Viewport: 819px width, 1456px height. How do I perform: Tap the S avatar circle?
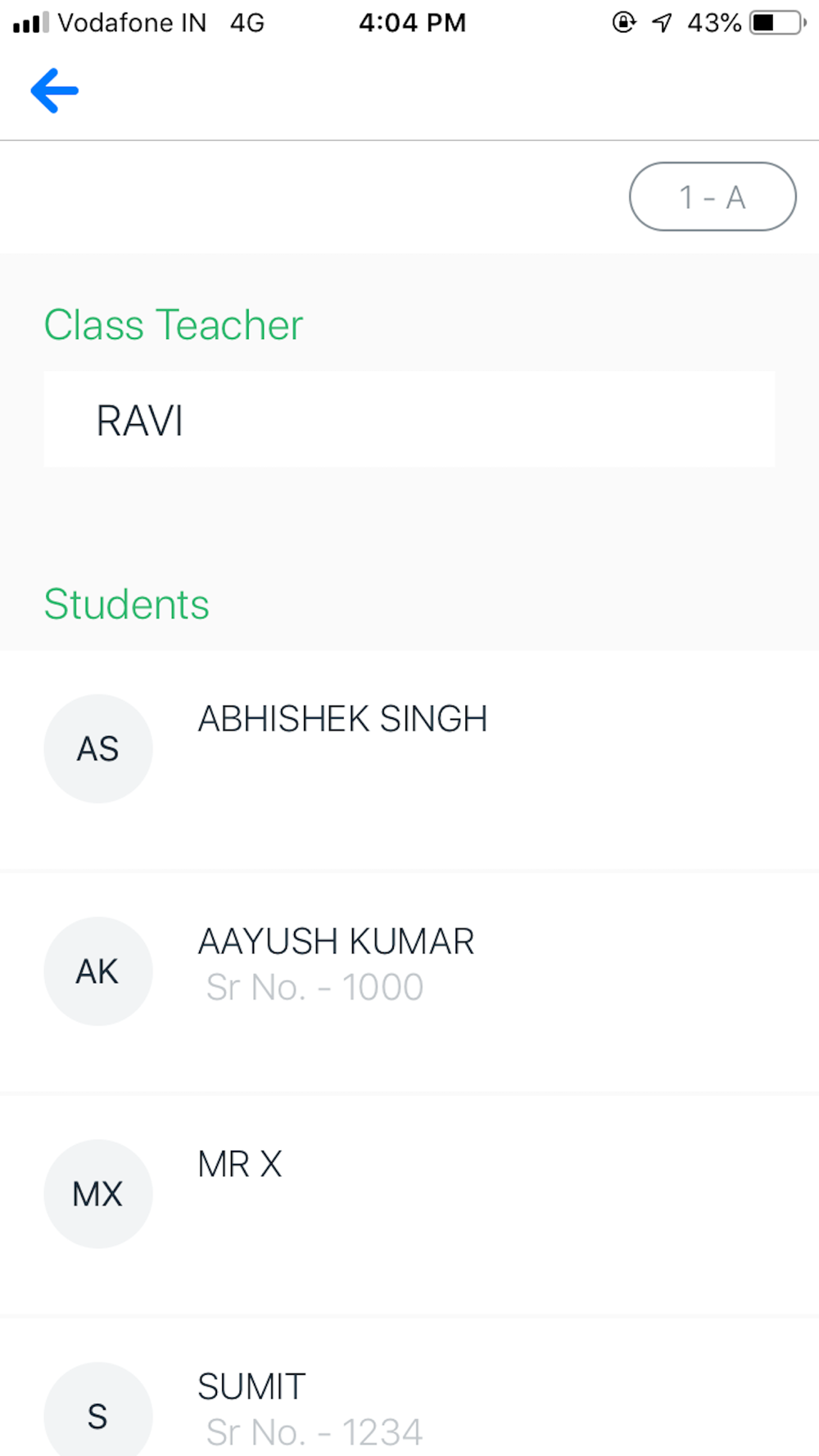(x=98, y=1413)
